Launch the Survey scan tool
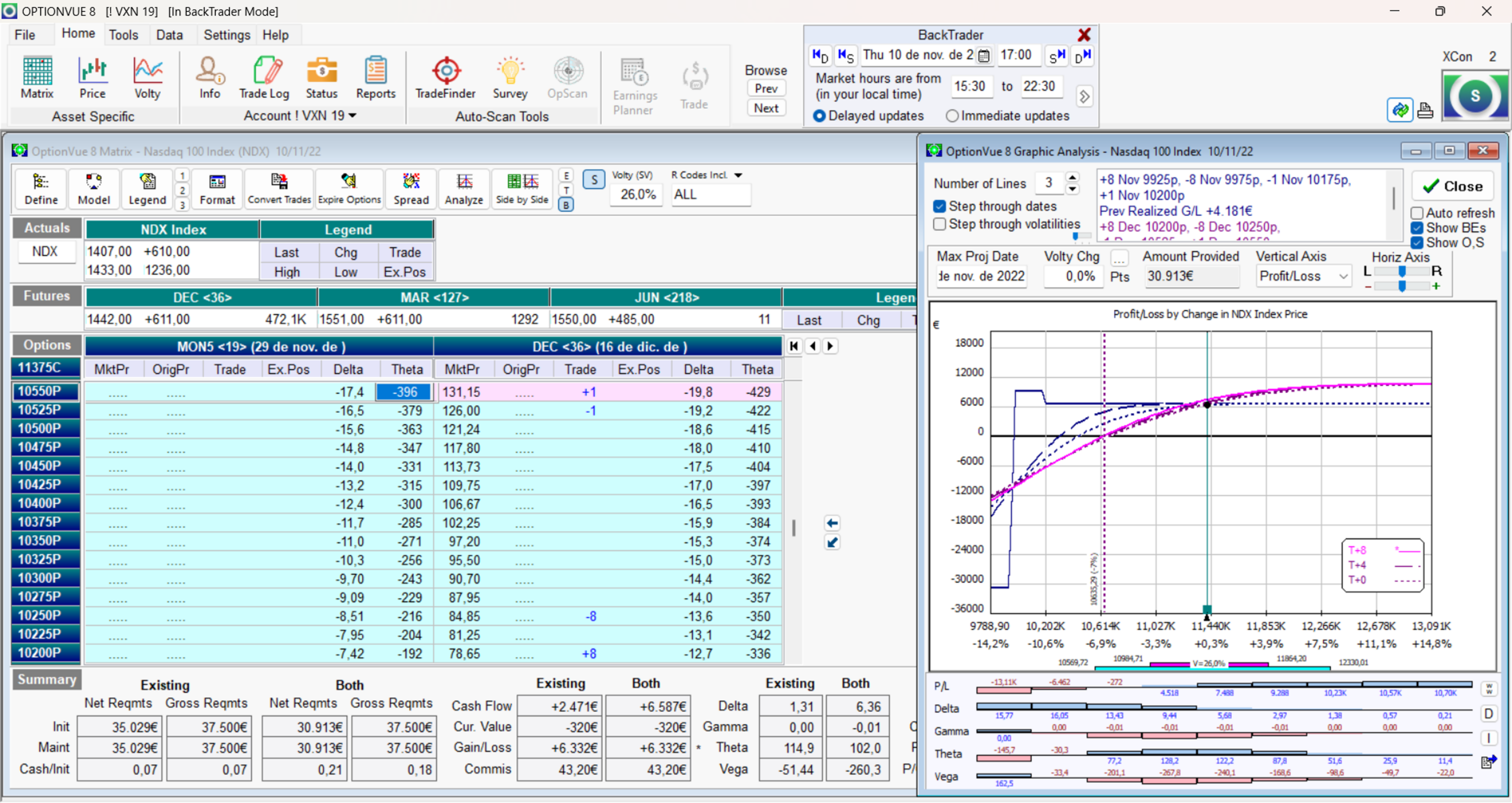Screen dimensions: 1512x803 click(x=510, y=78)
